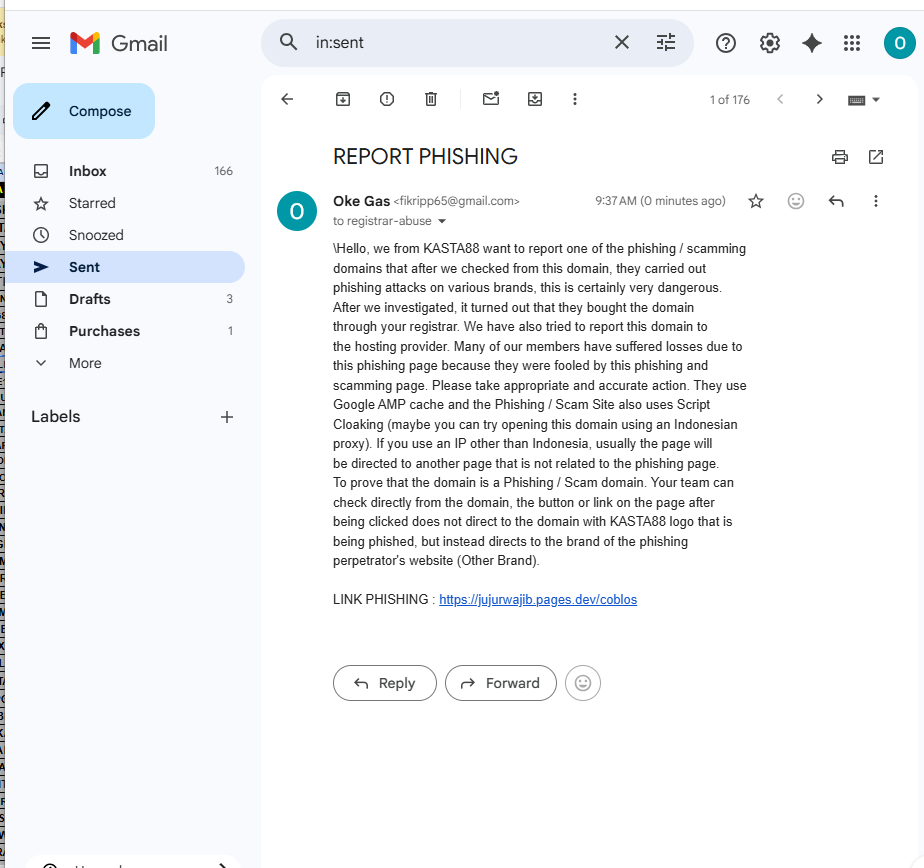Open the toolbar More options dots
This screenshot has width=924, height=868.
(575, 99)
